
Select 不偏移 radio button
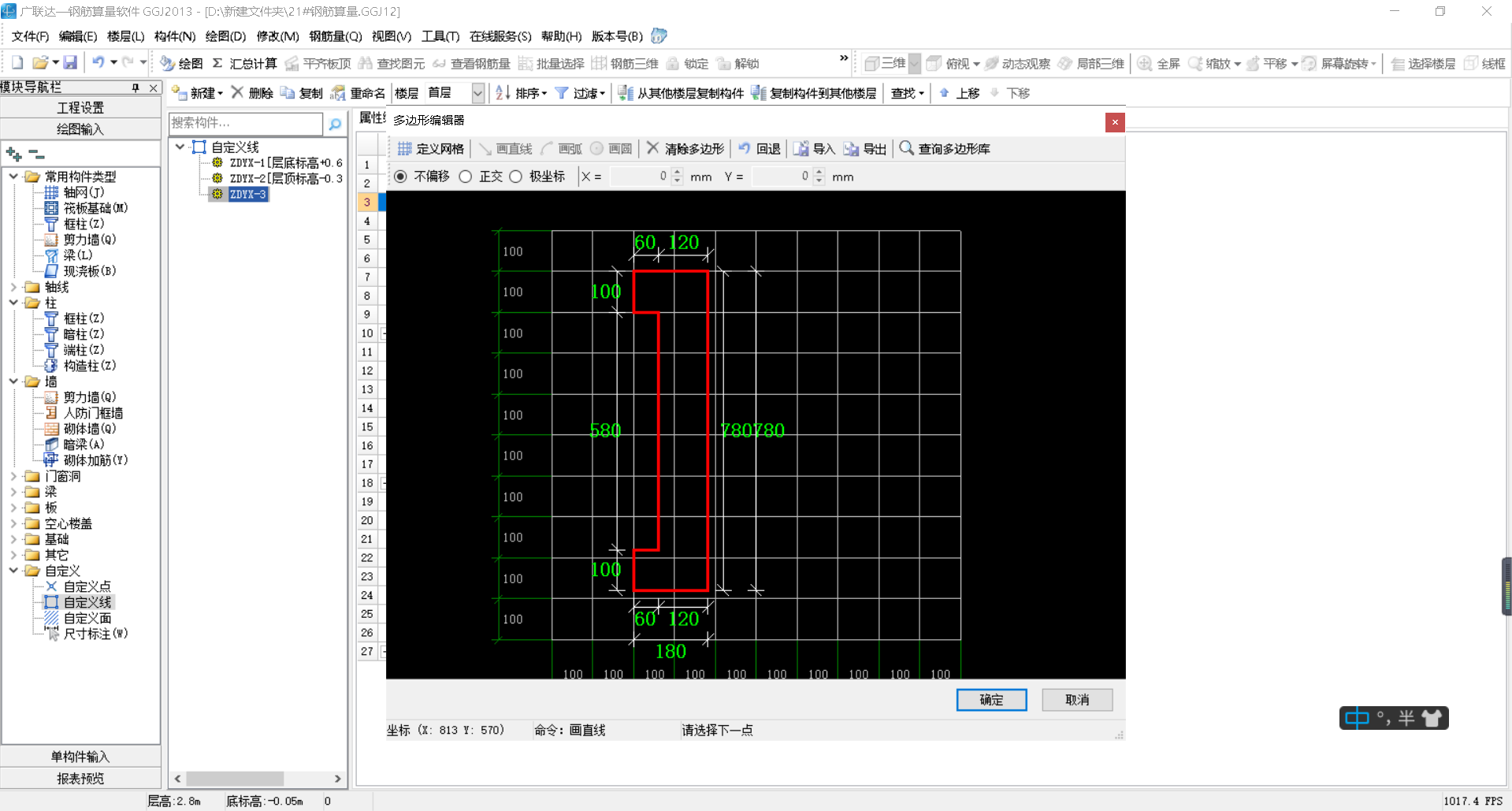400,177
